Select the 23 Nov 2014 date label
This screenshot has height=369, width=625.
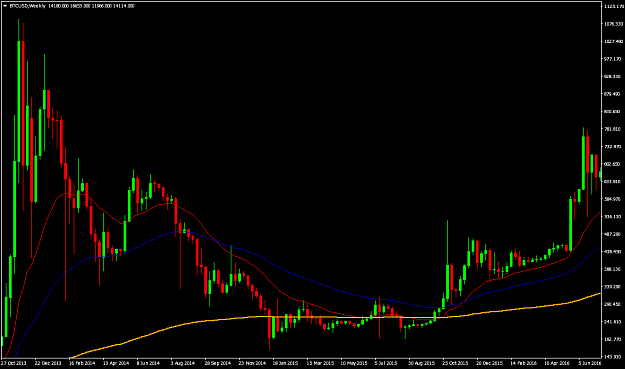[x=252, y=363]
